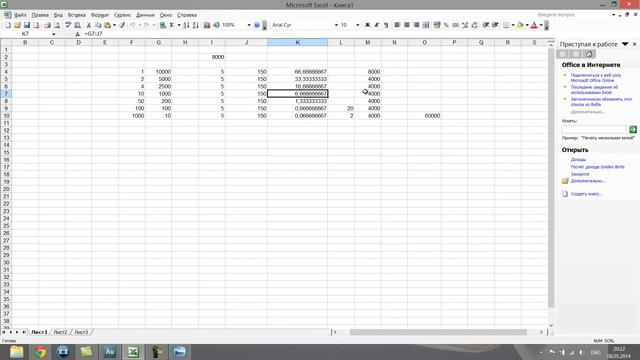The image size is (640, 360).
Task: Decrease decimal places icon
Action: (x=474, y=25)
